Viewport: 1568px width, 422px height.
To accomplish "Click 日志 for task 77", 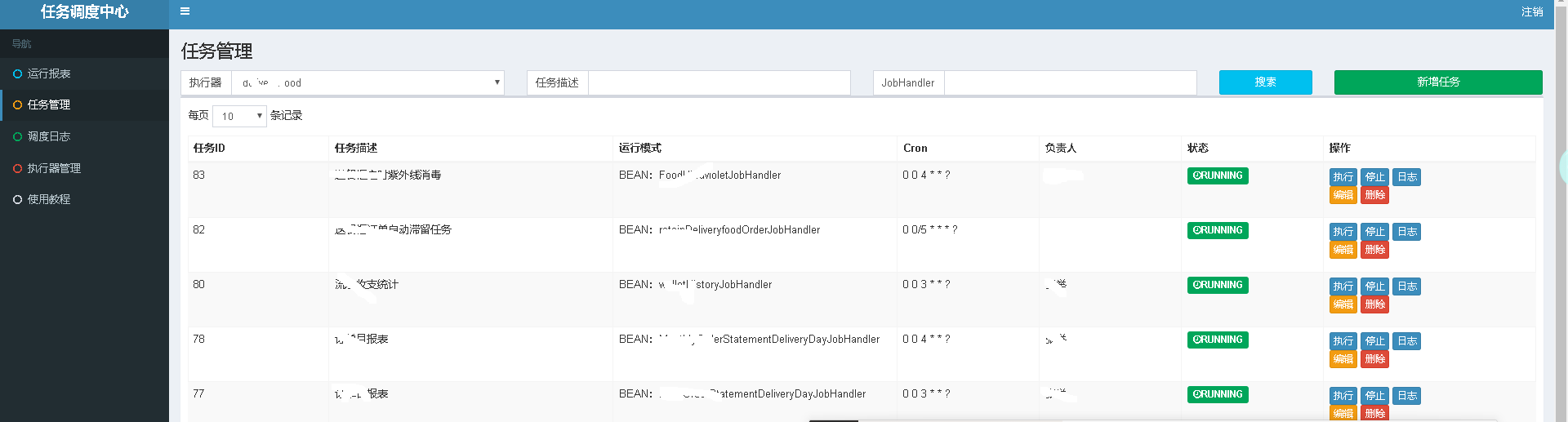I will point(1407,396).
